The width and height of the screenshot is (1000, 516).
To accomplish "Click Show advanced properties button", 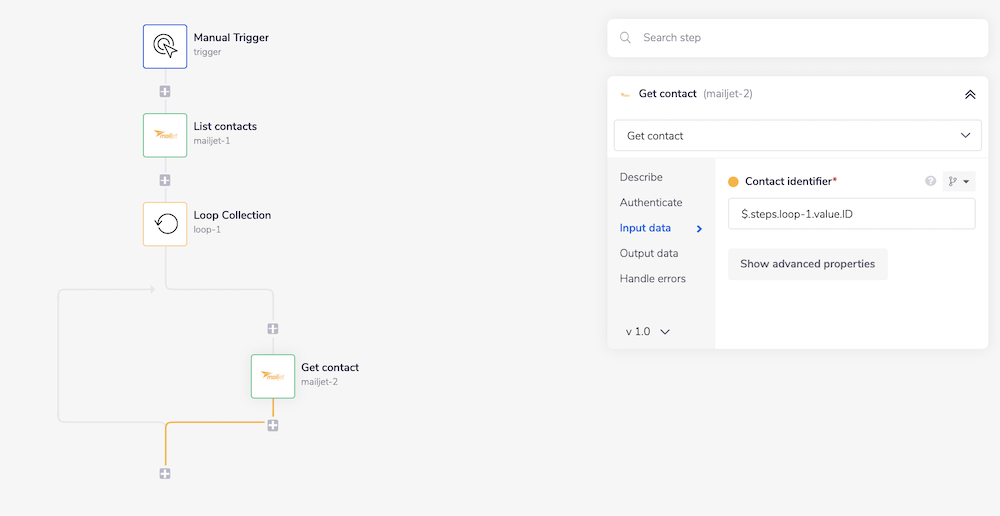I will pos(807,264).
